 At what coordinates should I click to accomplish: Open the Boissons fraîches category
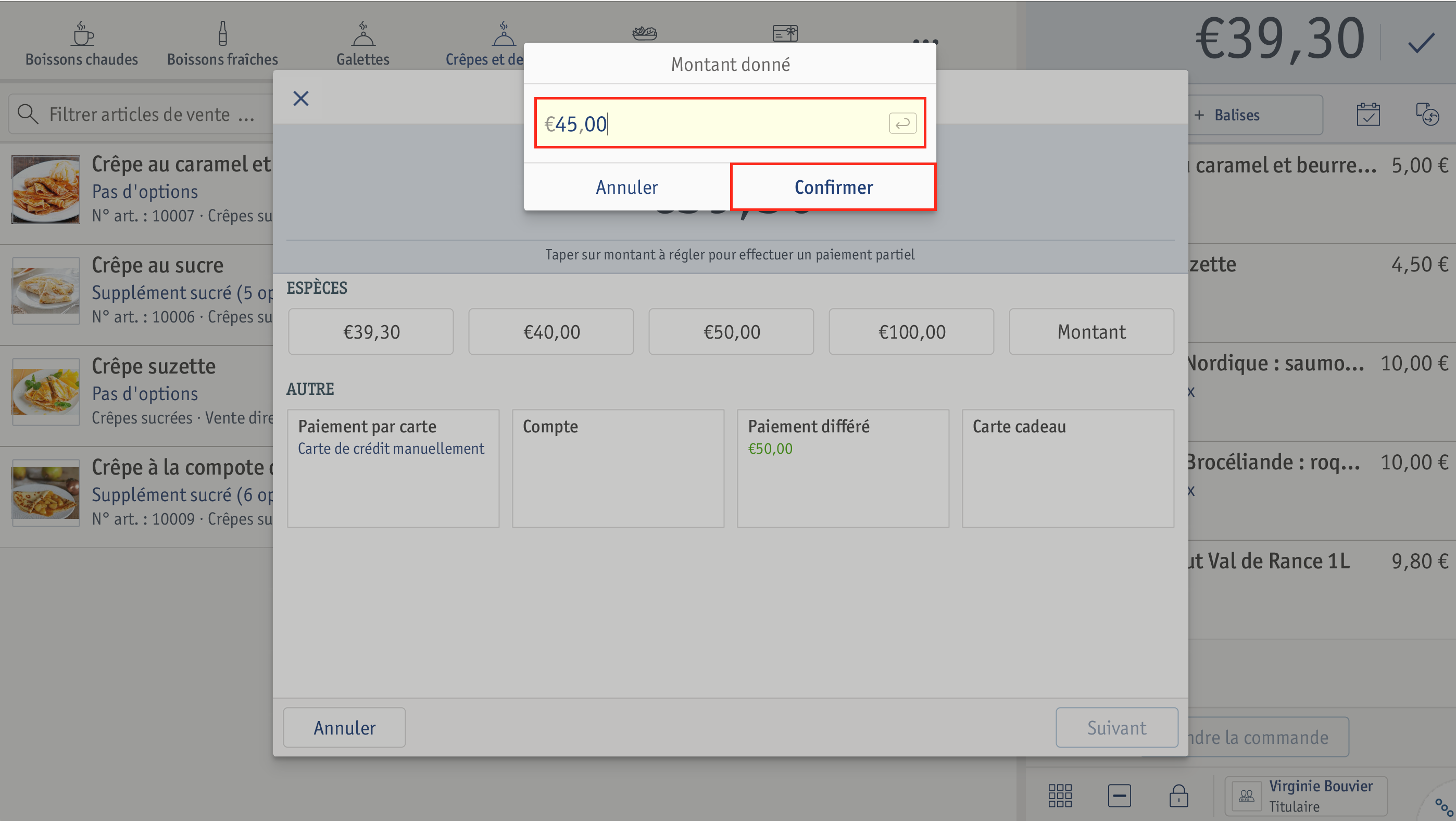[222, 44]
